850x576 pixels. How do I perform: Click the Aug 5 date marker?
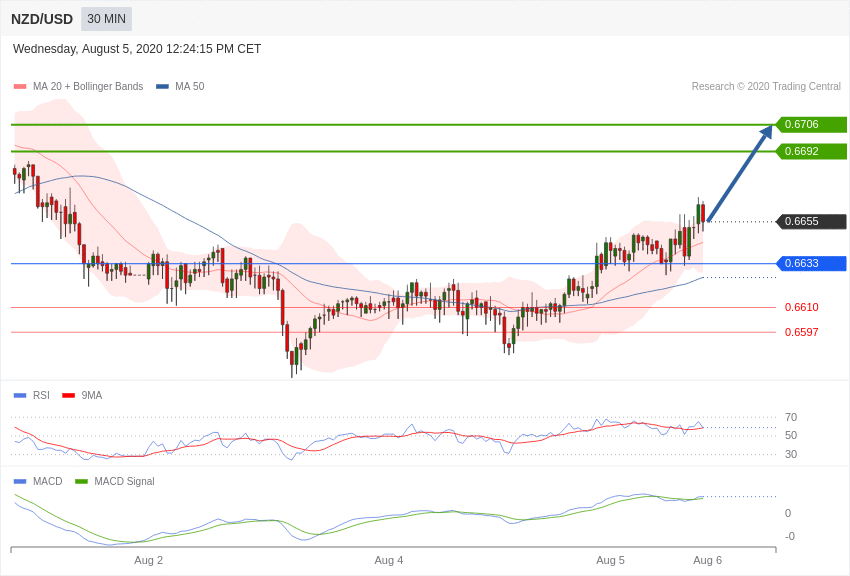[x=610, y=560]
